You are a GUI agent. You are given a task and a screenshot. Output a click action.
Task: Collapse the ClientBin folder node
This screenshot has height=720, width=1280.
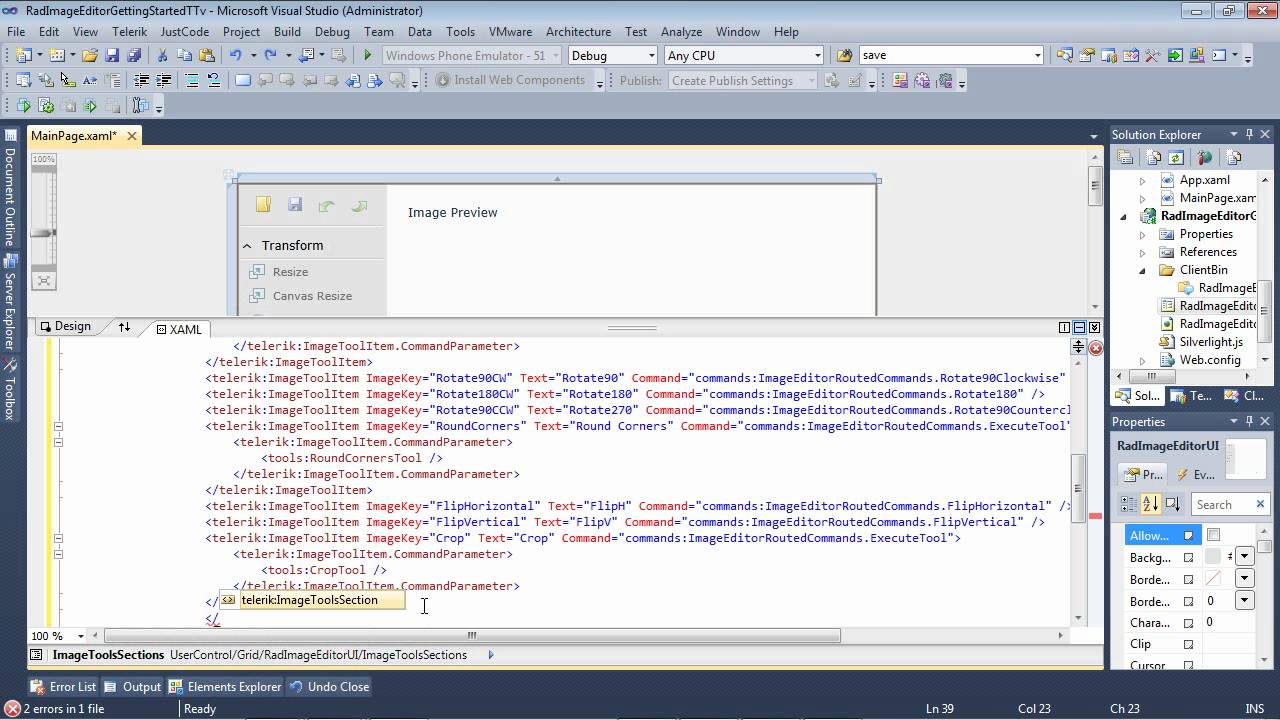click(1143, 270)
